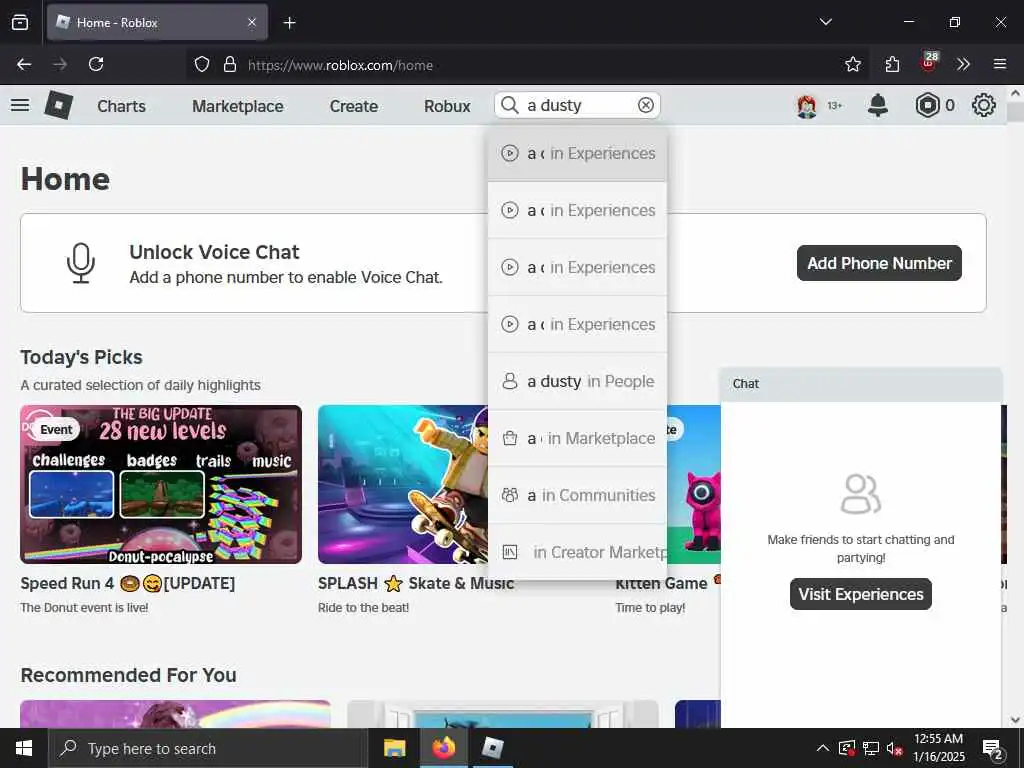Viewport: 1024px width, 768px height.
Task: Click the Chat panel header
Action: [x=861, y=384]
